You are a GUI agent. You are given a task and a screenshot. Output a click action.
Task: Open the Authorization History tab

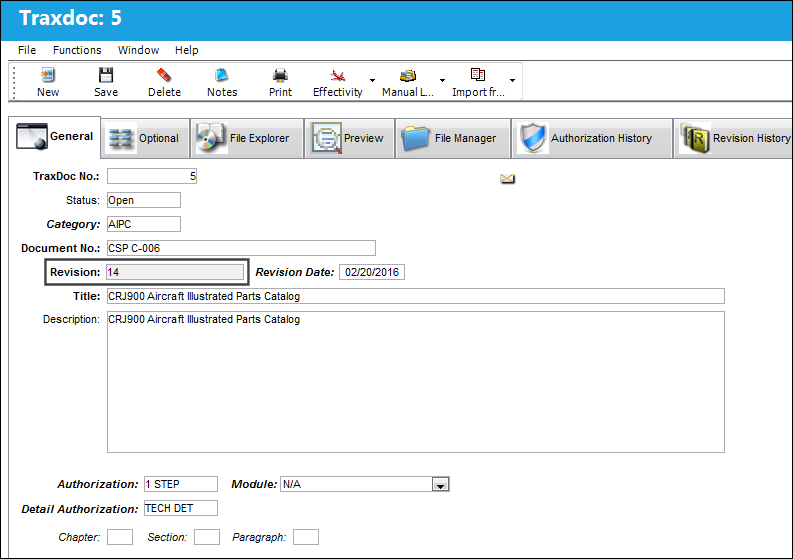pyautogui.click(x=592, y=138)
